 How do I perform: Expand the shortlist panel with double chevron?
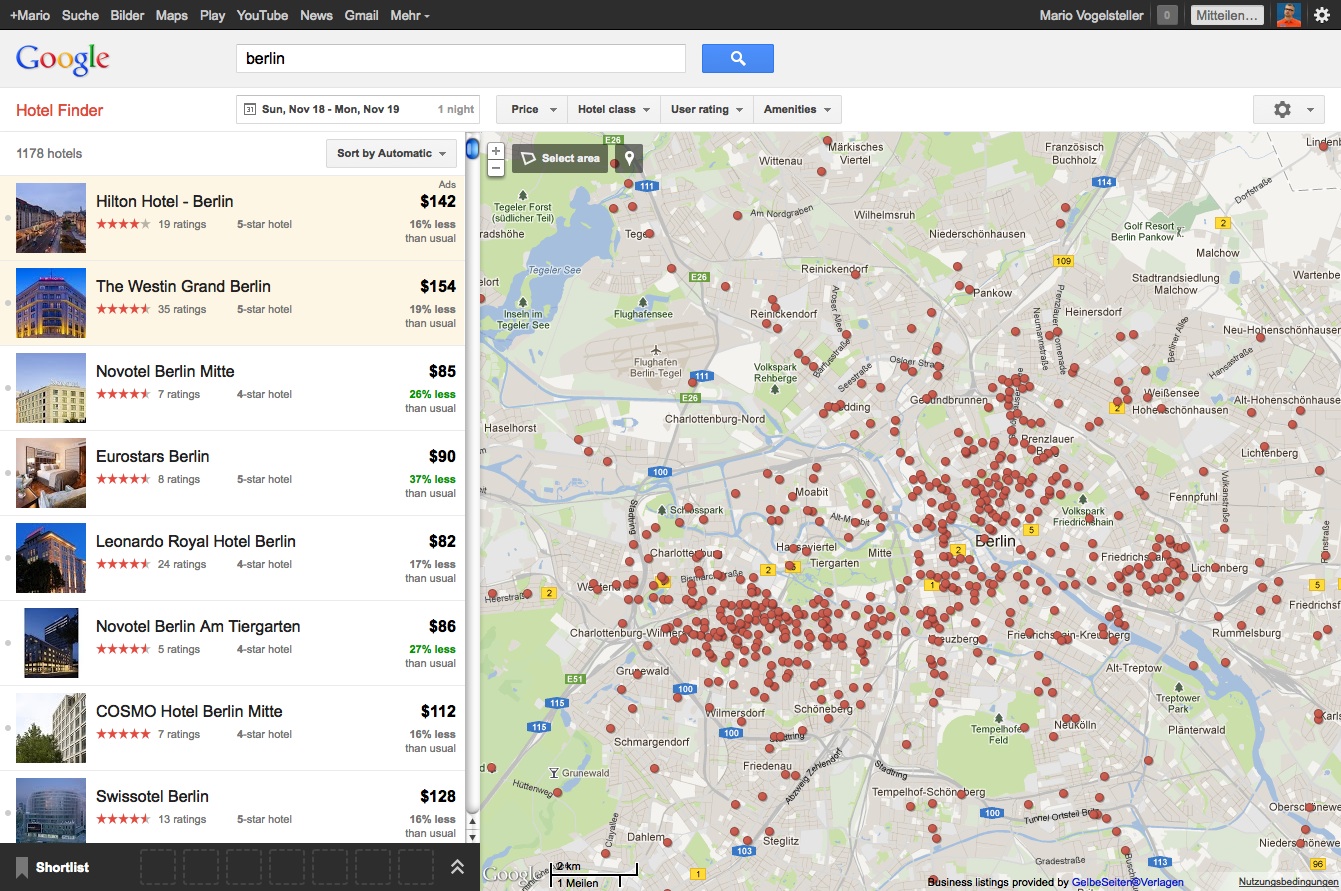(x=457, y=867)
